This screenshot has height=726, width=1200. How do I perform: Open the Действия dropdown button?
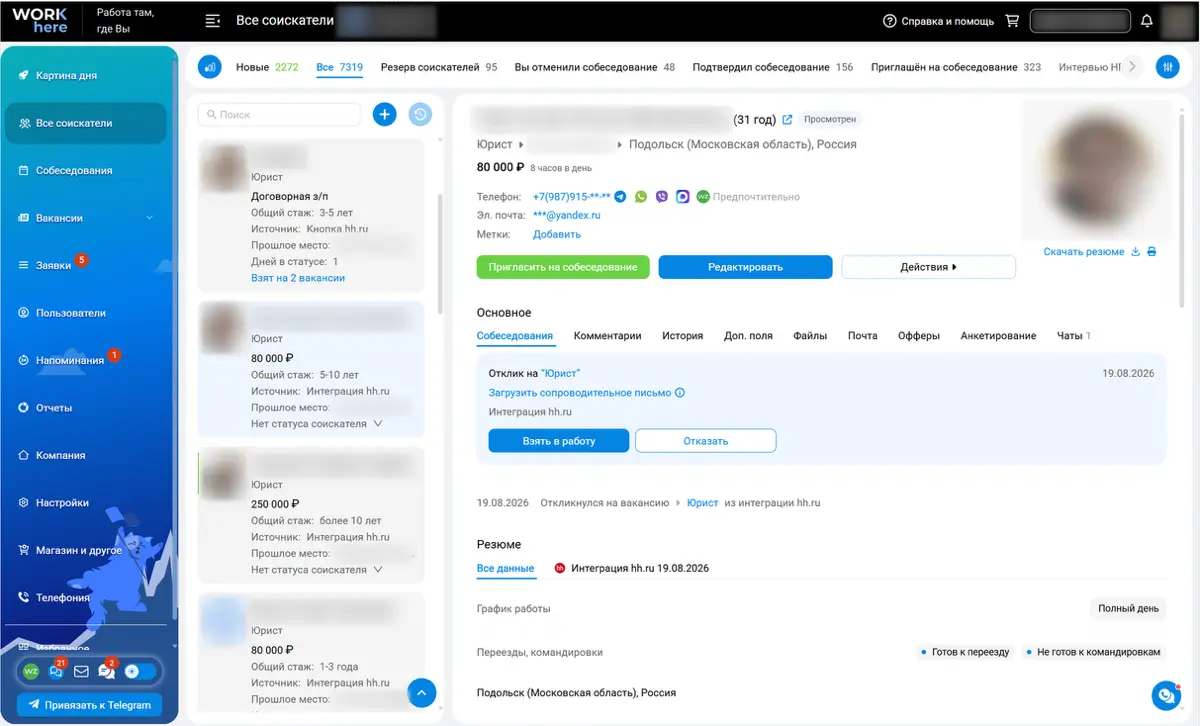tap(928, 267)
